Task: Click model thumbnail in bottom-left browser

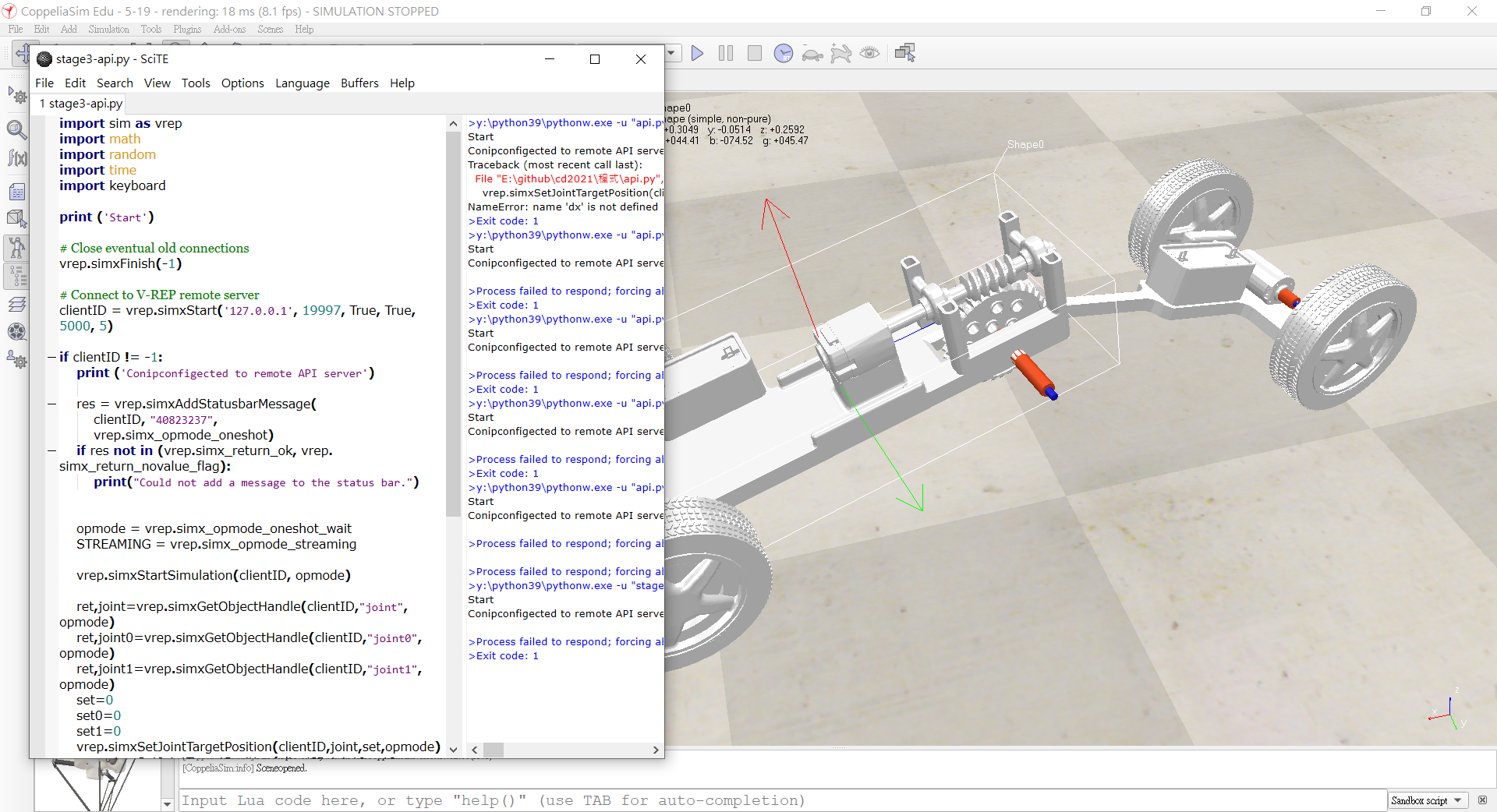Action: pos(97,784)
